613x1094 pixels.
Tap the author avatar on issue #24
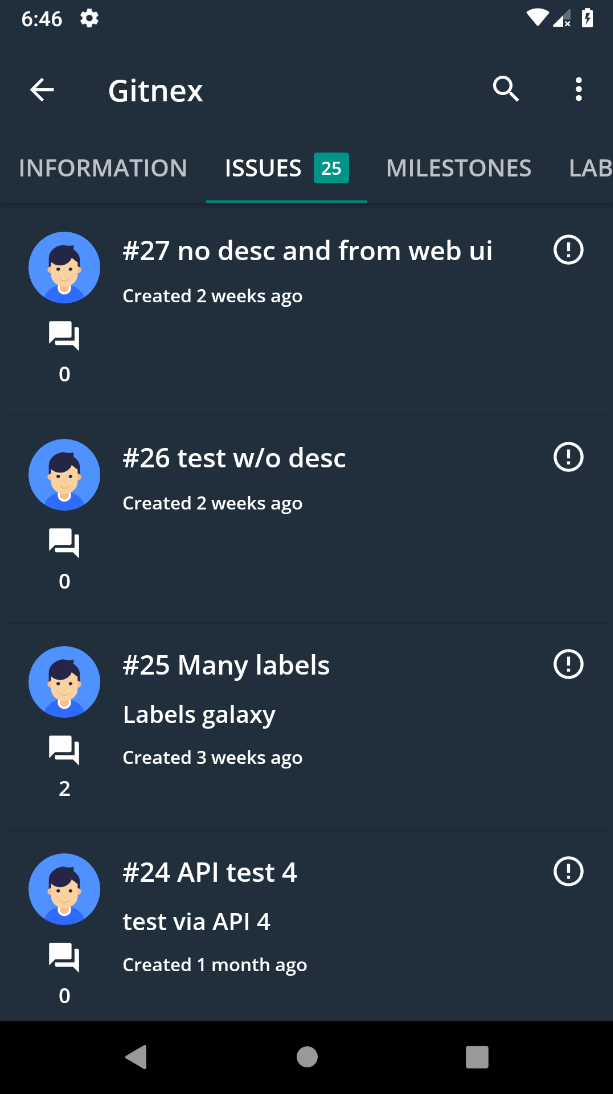click(64, 889)
